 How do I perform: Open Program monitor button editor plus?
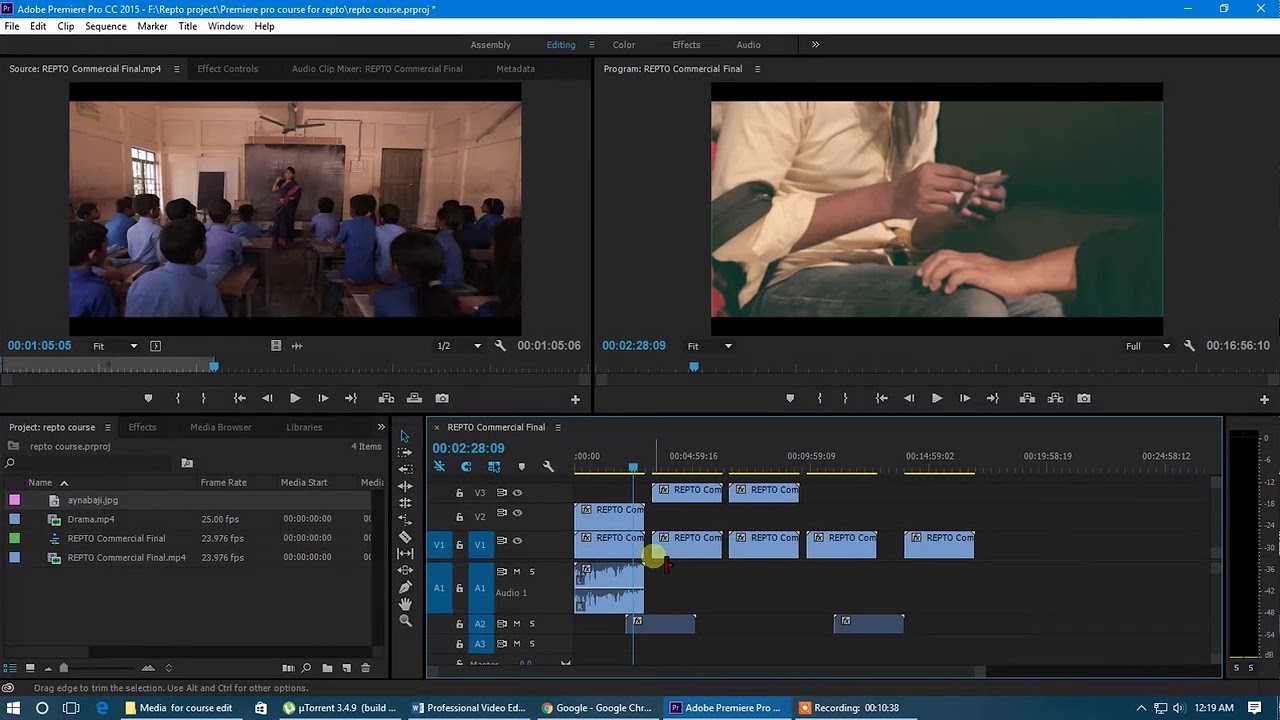[x=1264, y=399]
